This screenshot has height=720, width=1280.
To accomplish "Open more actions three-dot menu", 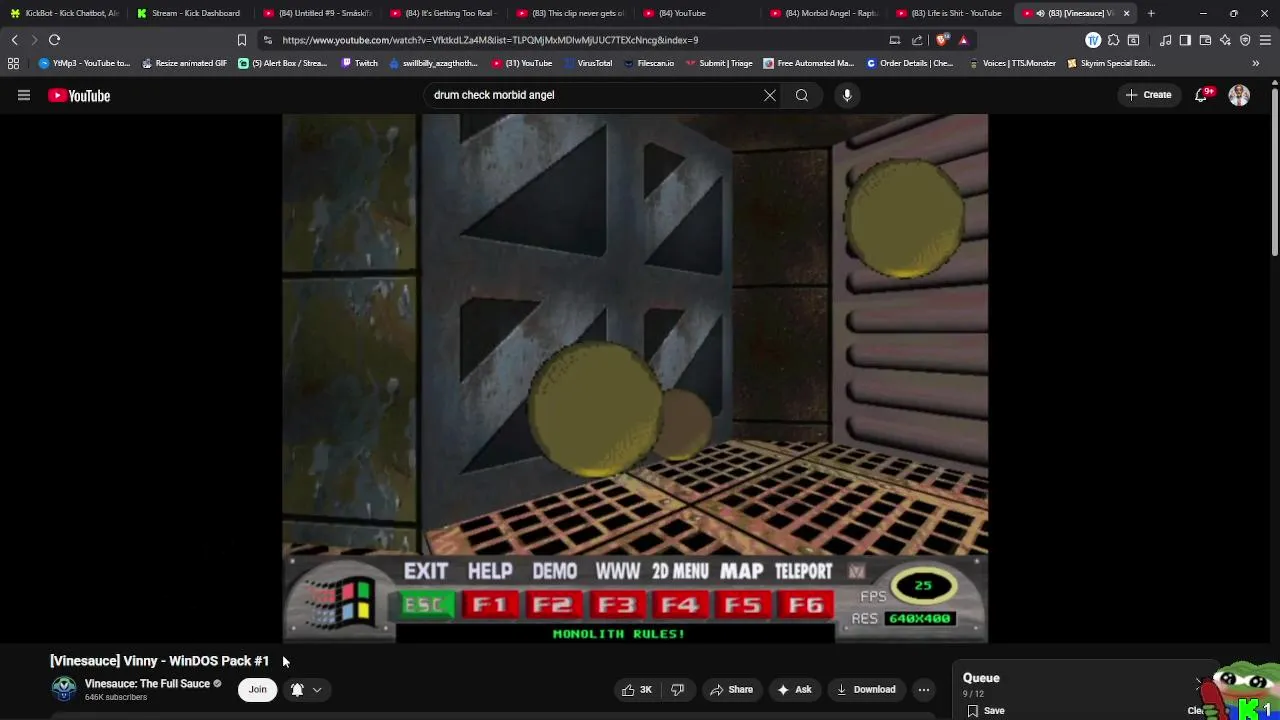I will [924, 689].
